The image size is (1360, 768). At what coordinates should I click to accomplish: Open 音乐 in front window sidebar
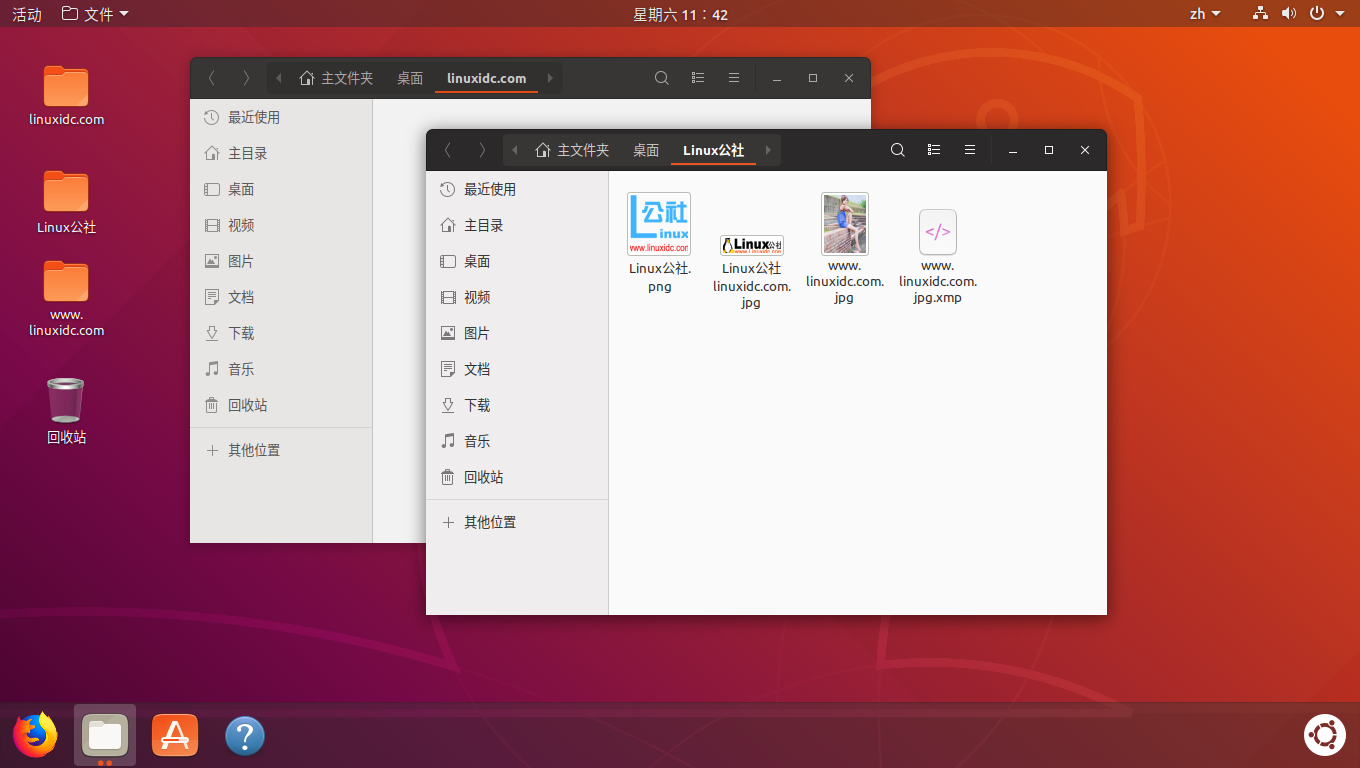(x=517, y=441)
